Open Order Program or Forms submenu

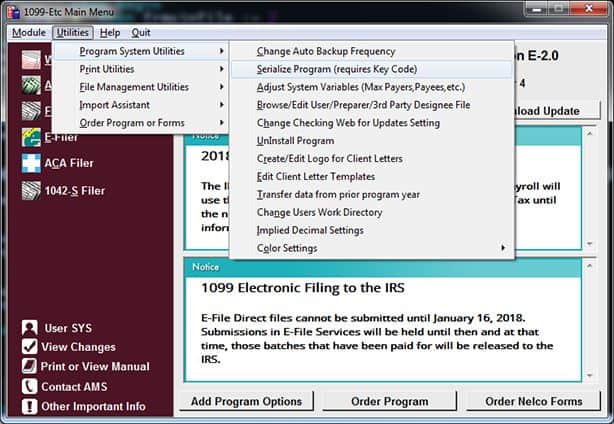coord(141,123)
